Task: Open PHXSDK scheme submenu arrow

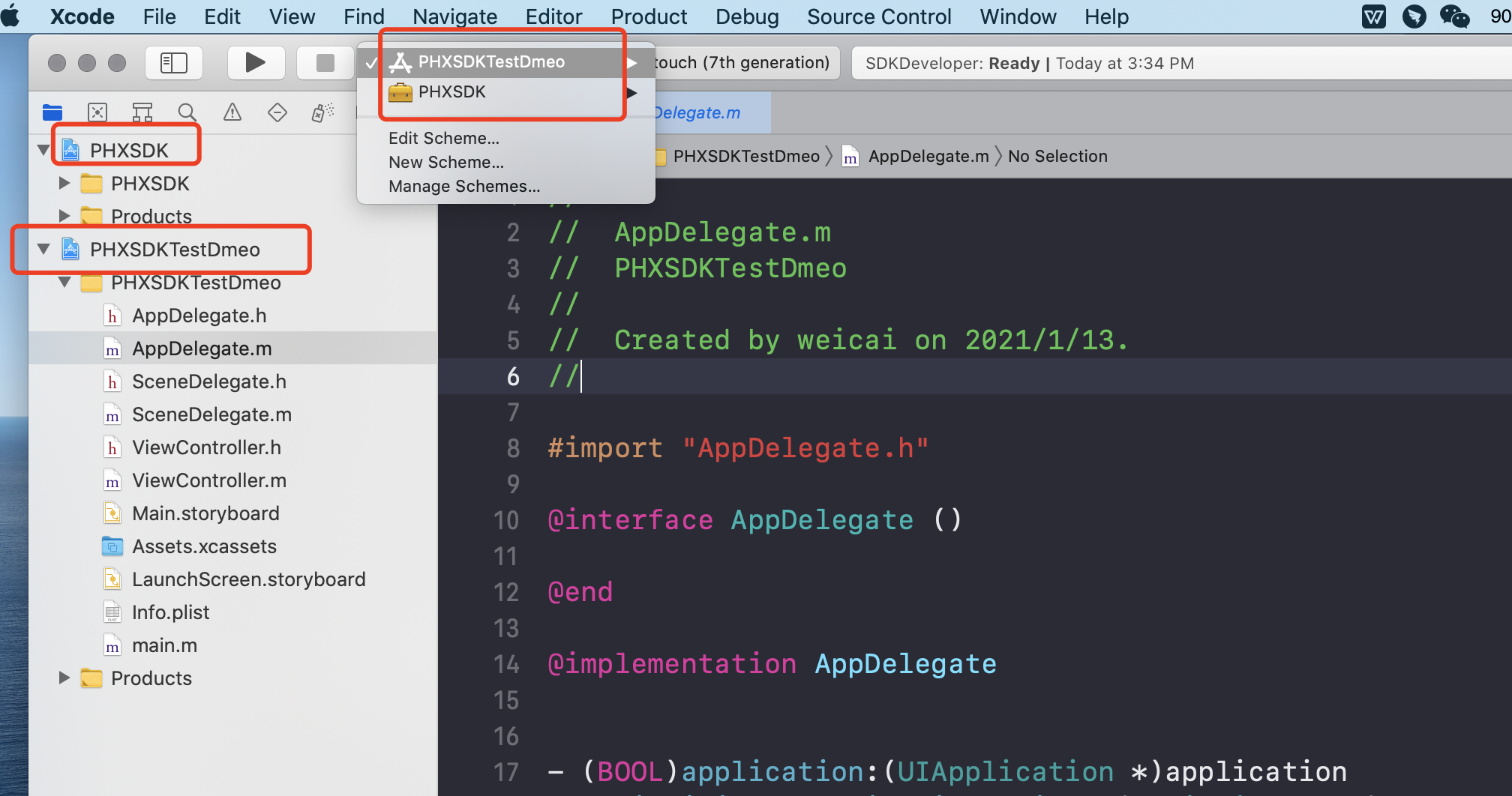Action: tap(633, 92)
